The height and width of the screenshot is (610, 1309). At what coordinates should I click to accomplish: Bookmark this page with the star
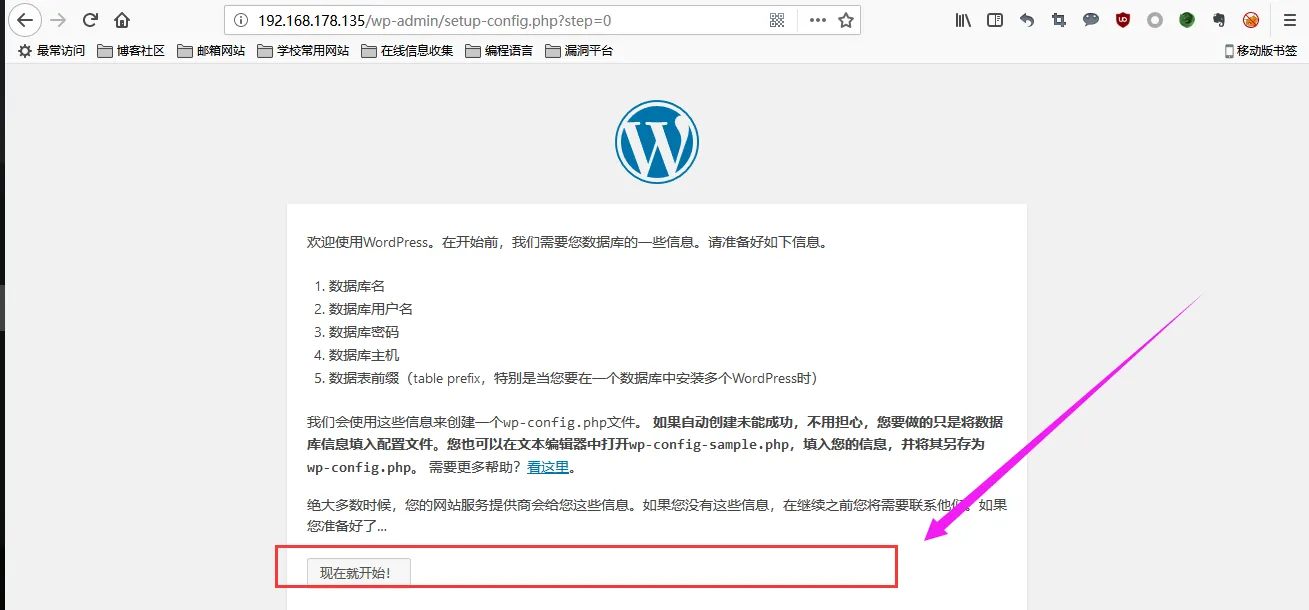846,20
